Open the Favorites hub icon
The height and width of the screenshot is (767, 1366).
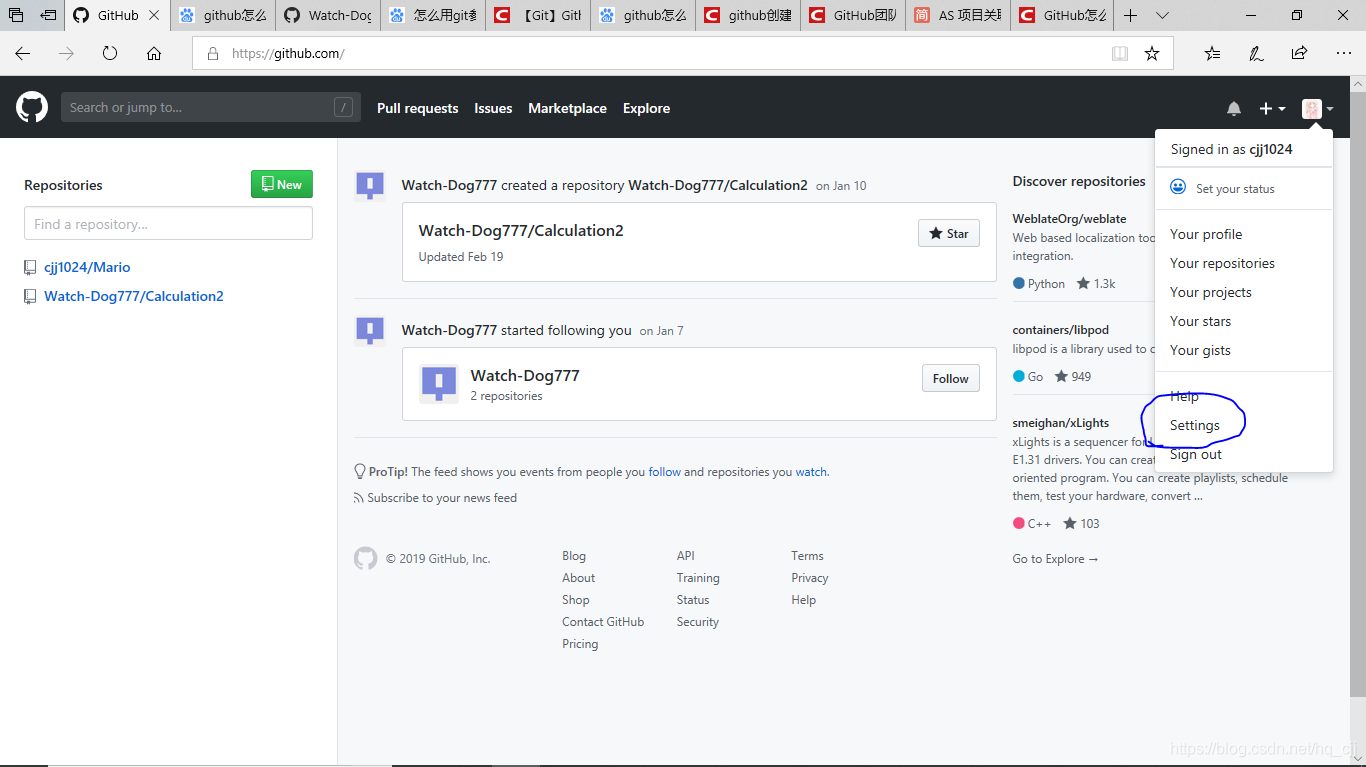1212,53
